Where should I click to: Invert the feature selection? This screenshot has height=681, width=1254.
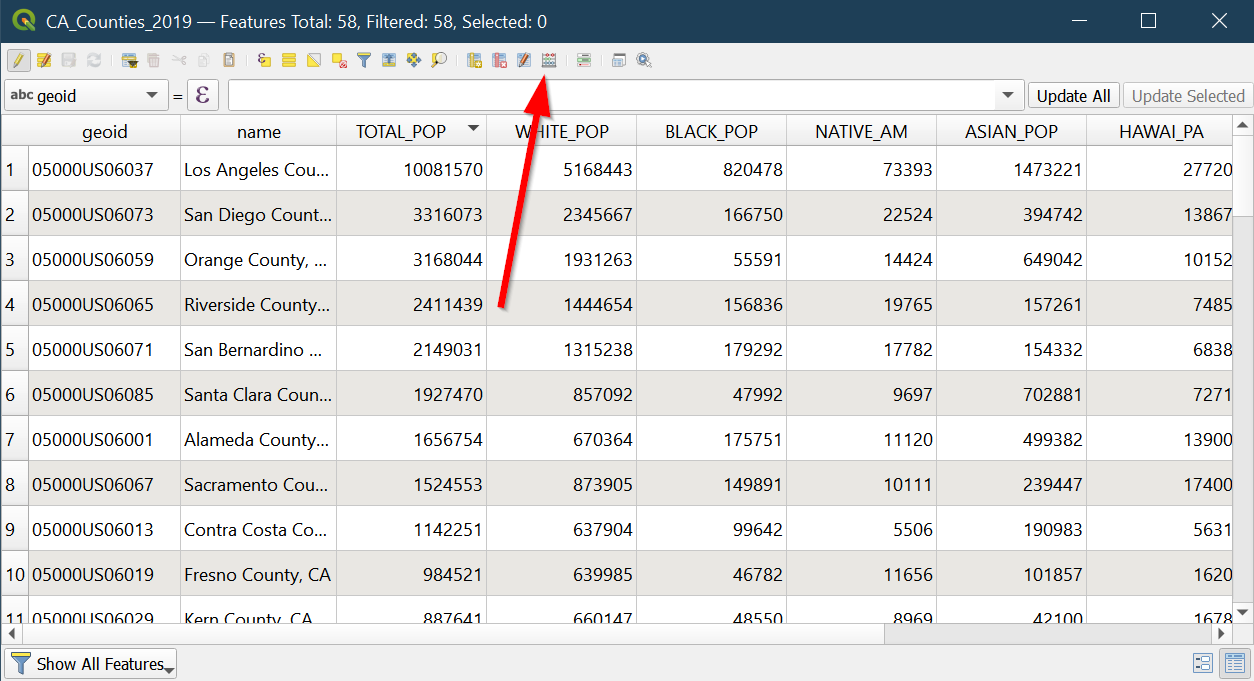(314, 60)
